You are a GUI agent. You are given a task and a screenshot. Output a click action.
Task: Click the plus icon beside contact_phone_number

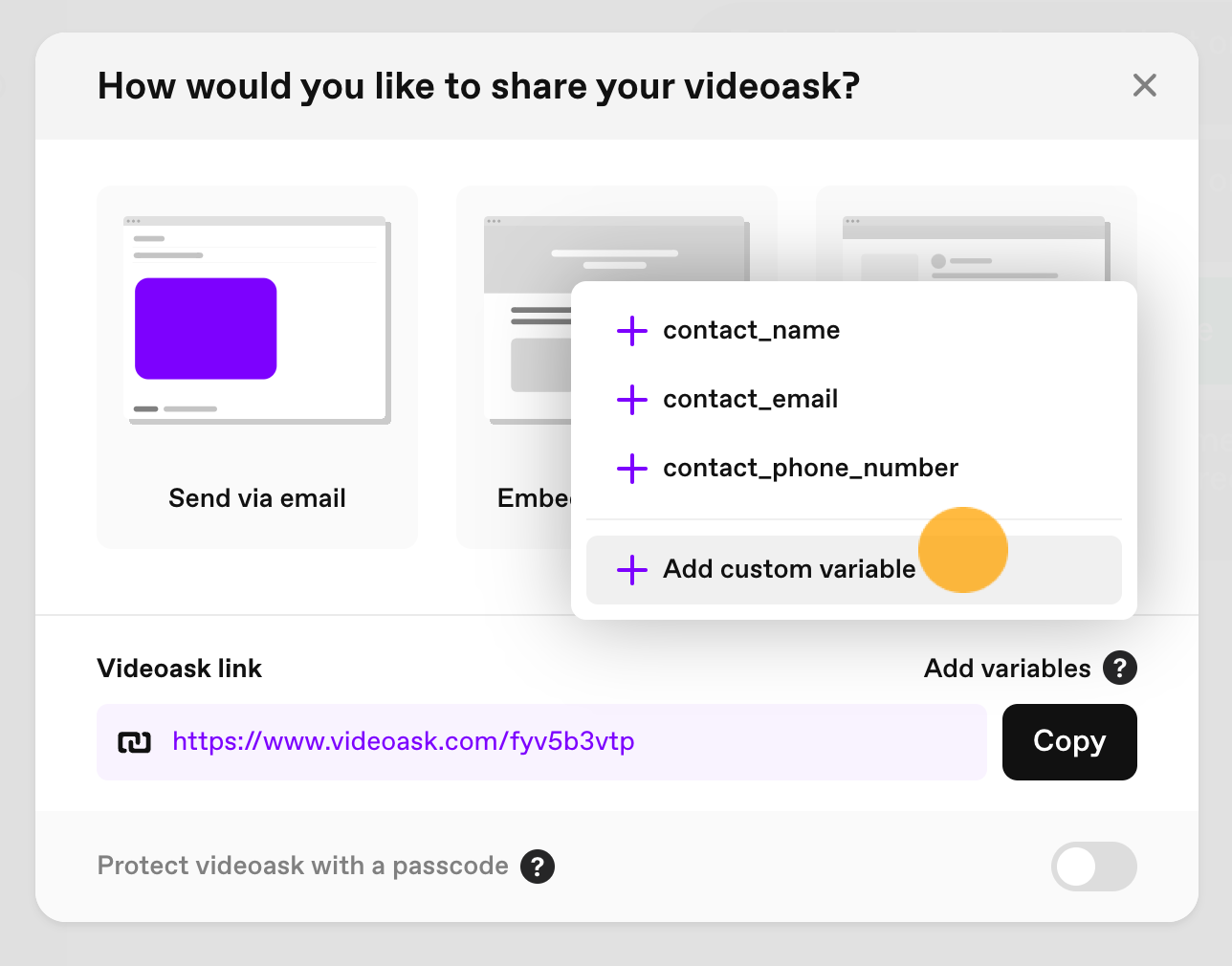pyautogui.click(x=632, y=469)
